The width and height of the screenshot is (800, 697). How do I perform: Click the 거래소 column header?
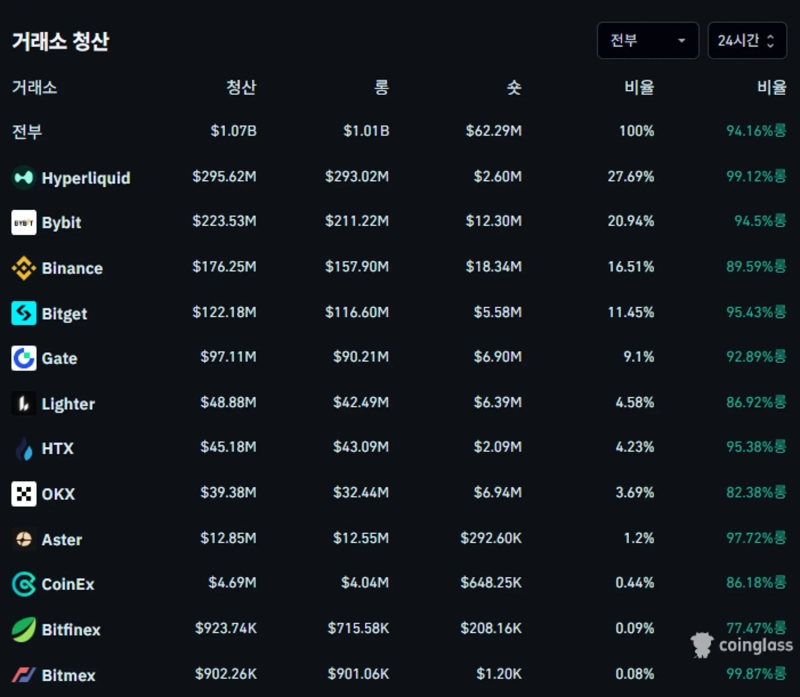34,87
